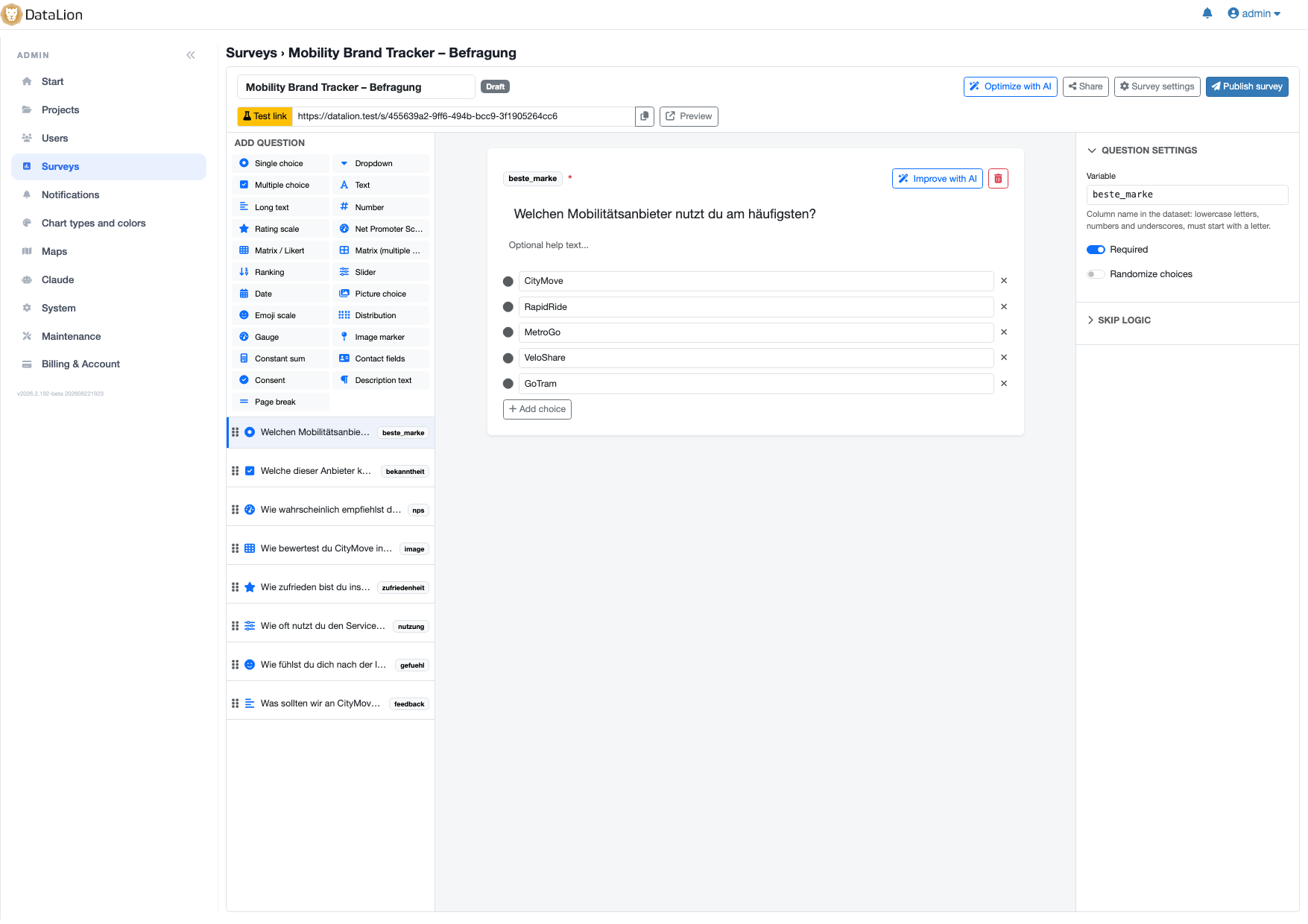Add a Picture choice question
The height and width of the screenshot is (924, 1308).
click(x=381, y=294)
